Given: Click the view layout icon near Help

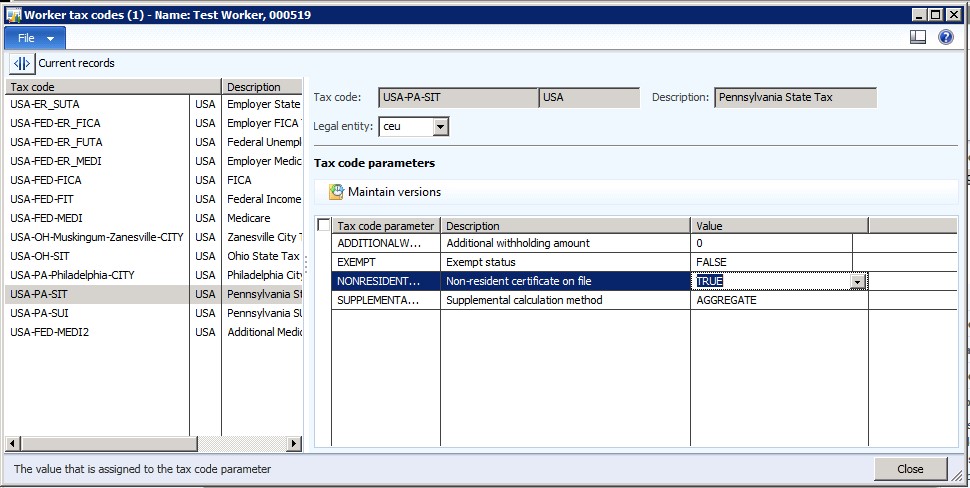Looking at the screenshot, I should tap(918, 37).
